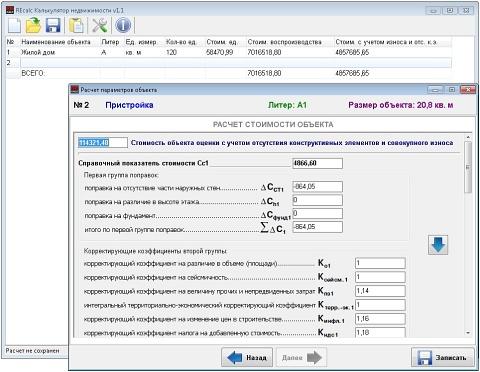Click Размер объекта: 20,8 кв. м label
This screenshot has width=480, height=372.
401,105
